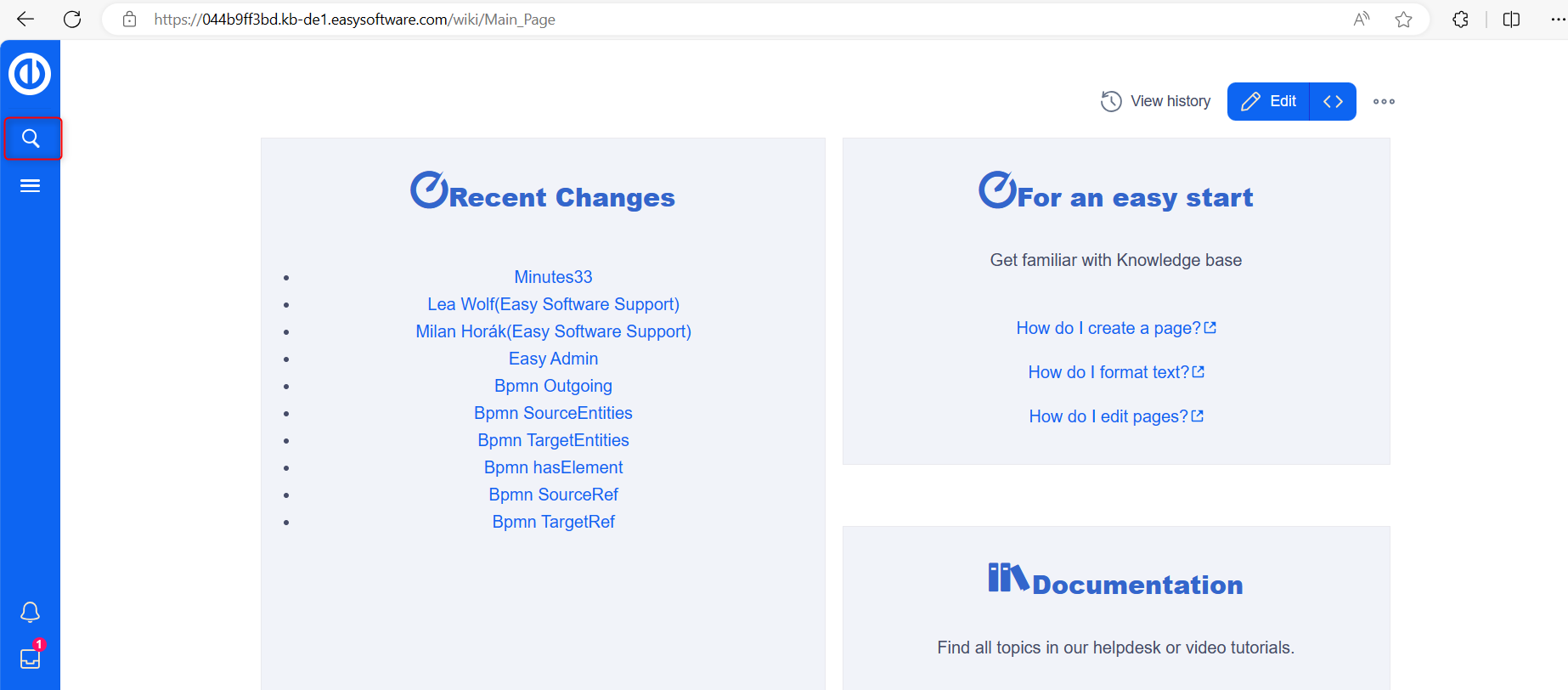
Task: Click the Easy Software logo icon
Action: click(x=30, y=74)
